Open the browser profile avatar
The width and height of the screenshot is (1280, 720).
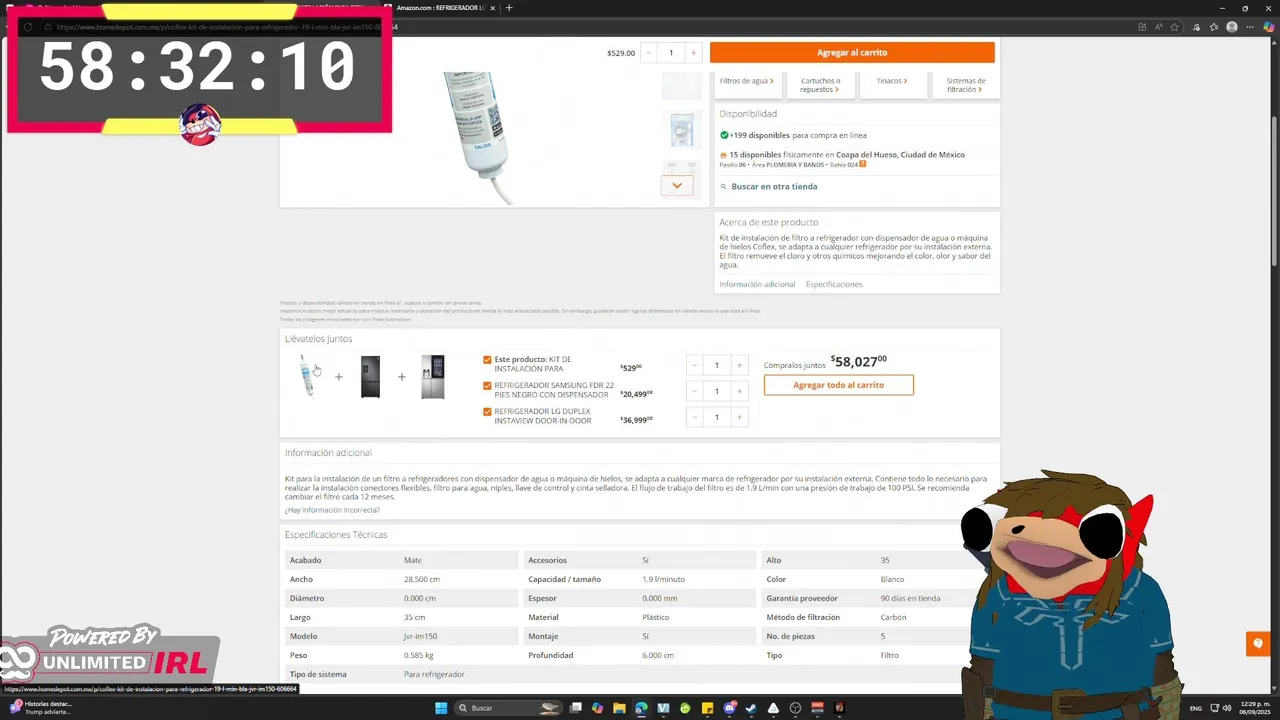(1232, 27)
